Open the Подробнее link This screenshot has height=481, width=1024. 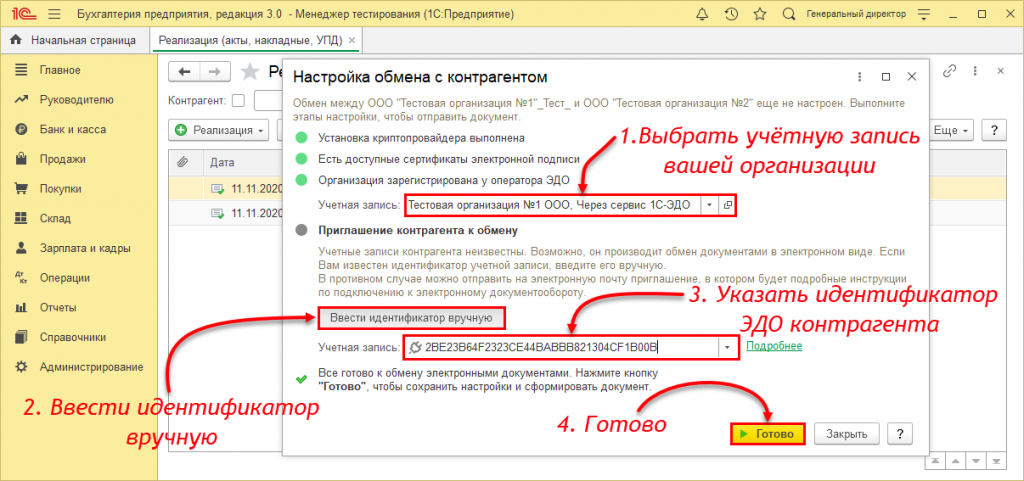point(774,346)
